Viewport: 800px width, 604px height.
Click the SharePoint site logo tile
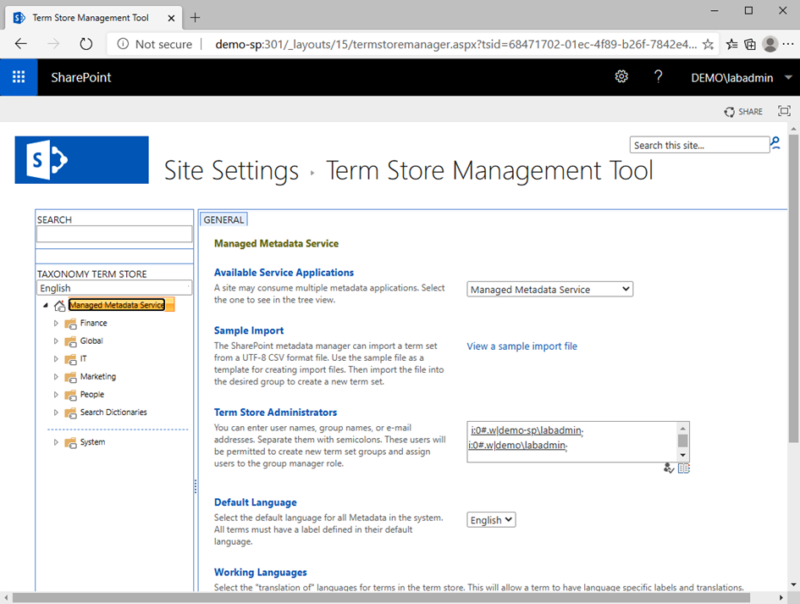click(x=80, y=160)
